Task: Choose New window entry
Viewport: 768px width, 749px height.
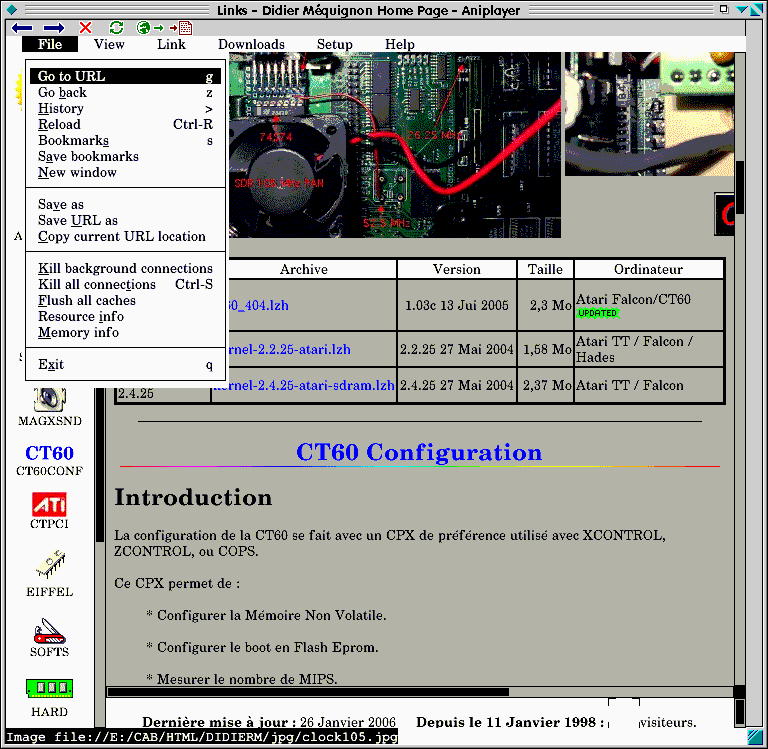Action: [x=125, y=172]
